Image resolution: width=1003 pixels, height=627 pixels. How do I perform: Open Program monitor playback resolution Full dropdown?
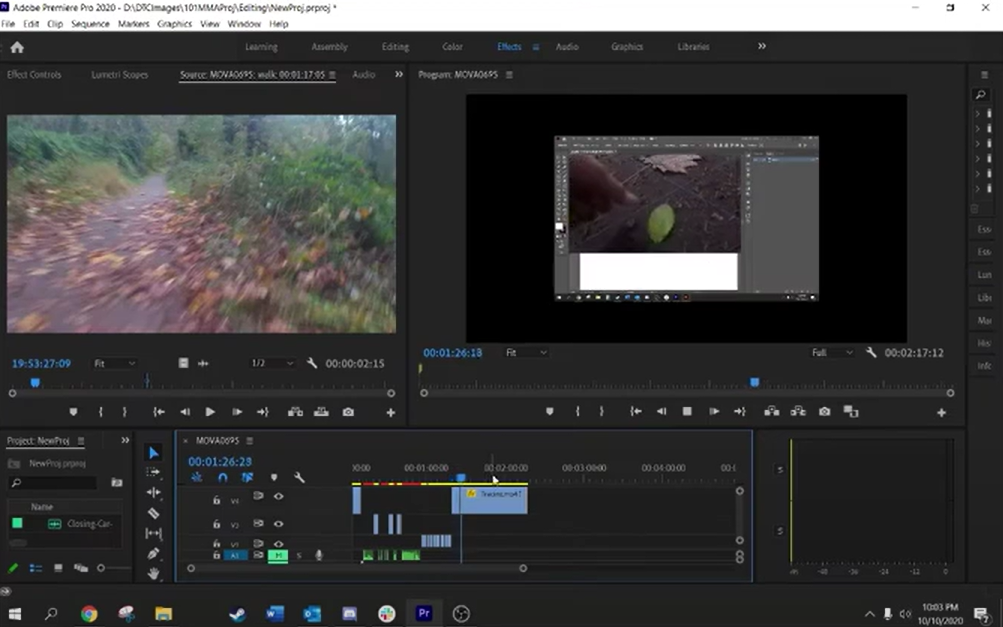pos(832,353)
